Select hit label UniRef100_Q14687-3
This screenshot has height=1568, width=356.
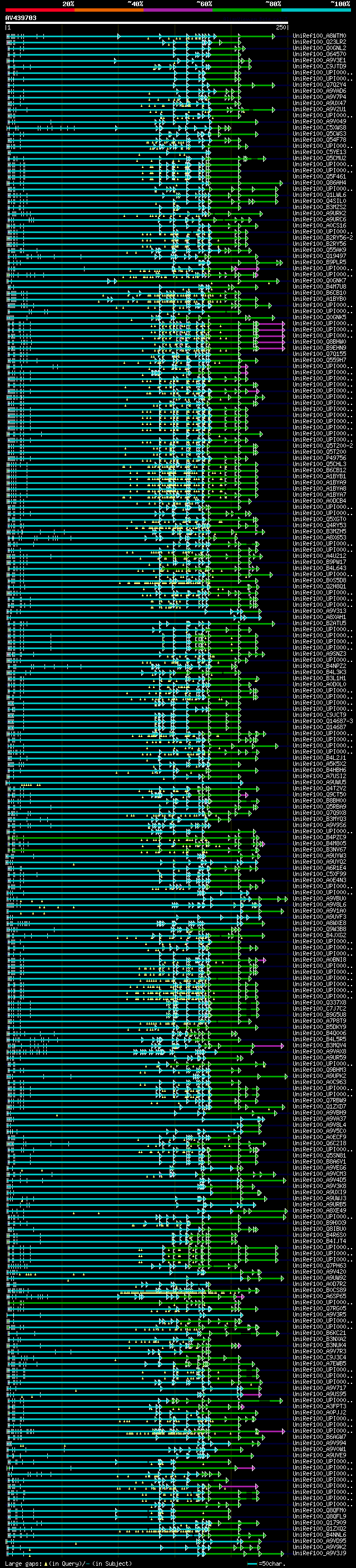tap(323, 721)
